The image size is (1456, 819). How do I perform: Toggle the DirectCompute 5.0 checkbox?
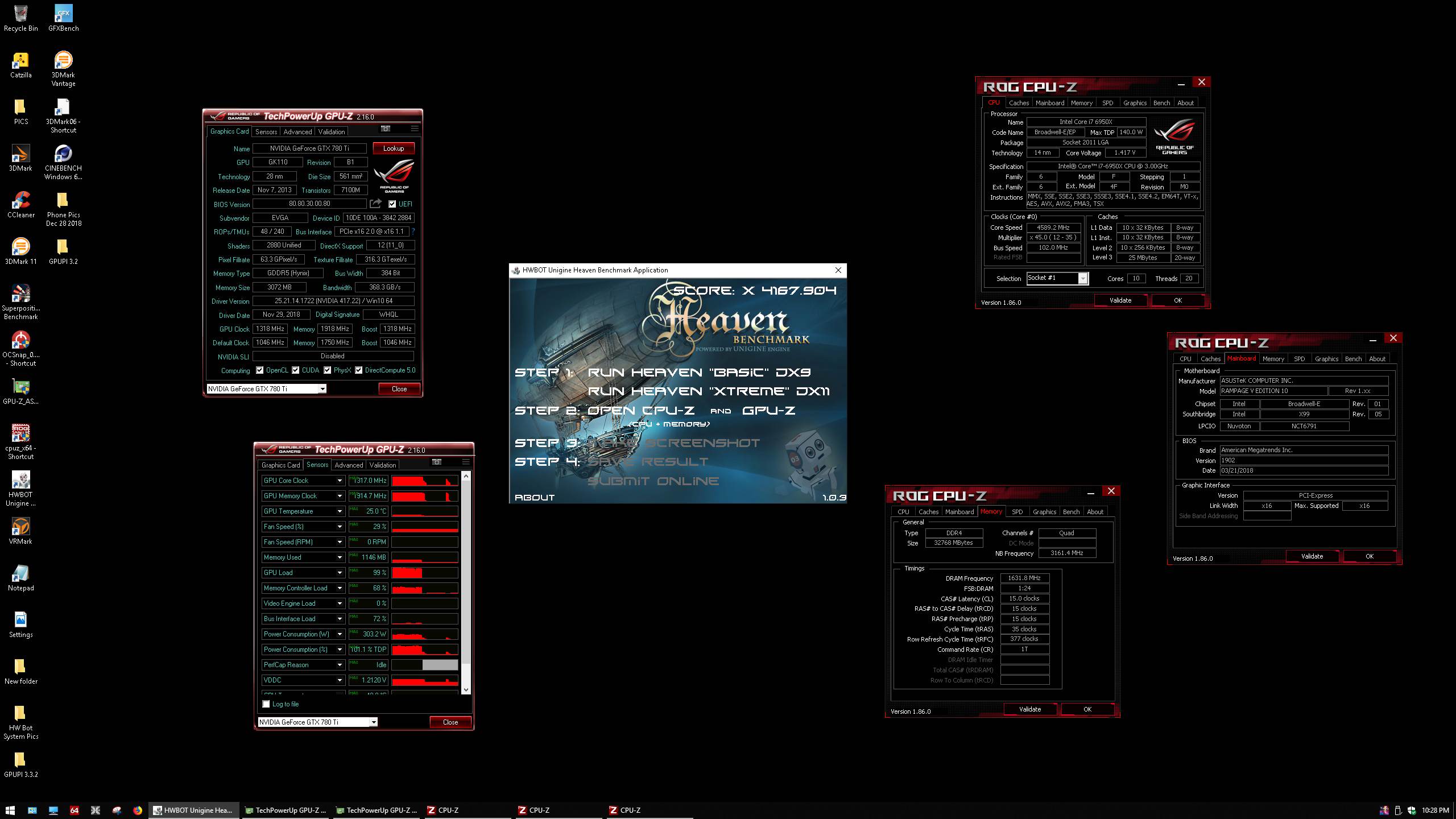point(359,370)
